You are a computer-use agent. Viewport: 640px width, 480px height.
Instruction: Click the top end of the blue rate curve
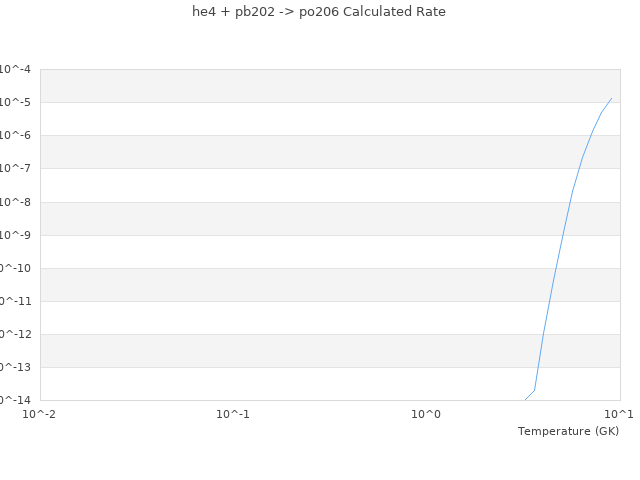tap(611, 98)
